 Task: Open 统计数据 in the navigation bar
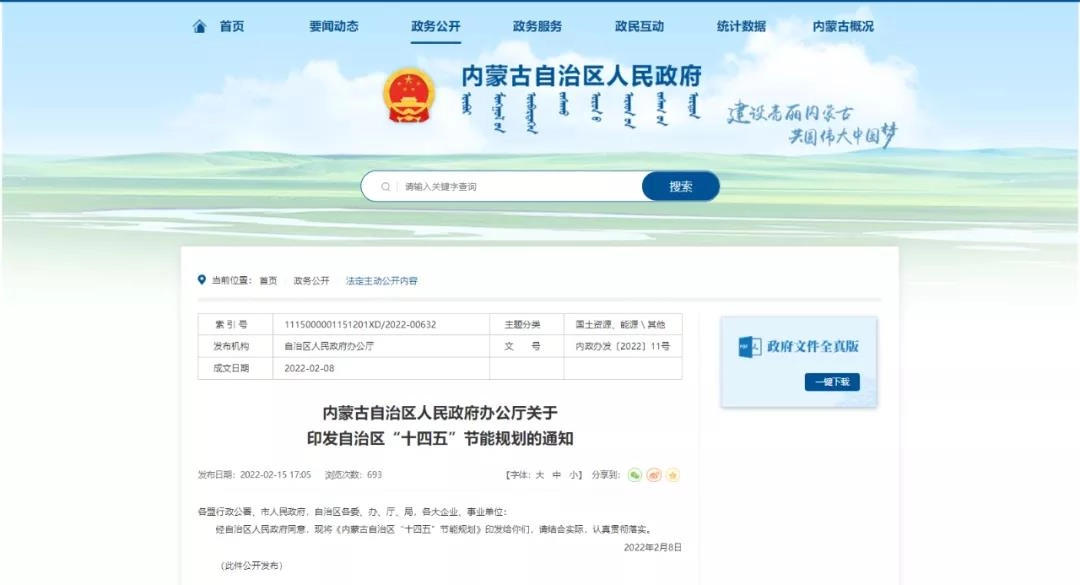coord(741,27)
